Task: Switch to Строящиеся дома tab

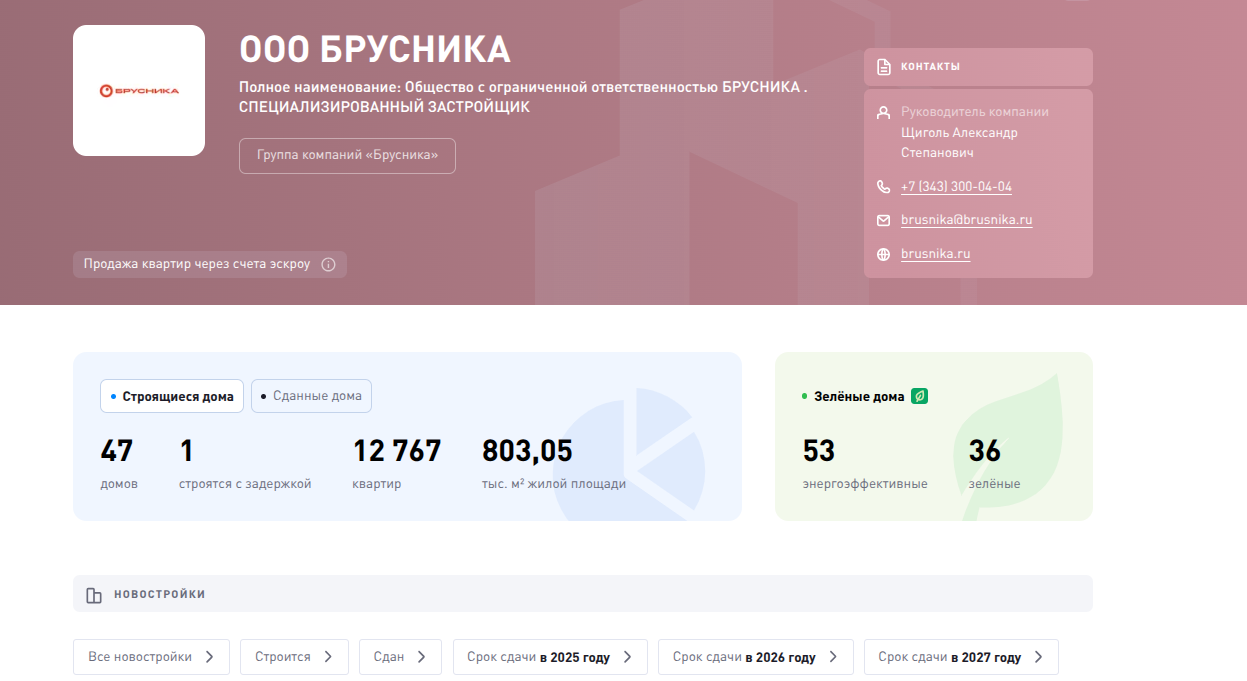Action: (172, 396)
